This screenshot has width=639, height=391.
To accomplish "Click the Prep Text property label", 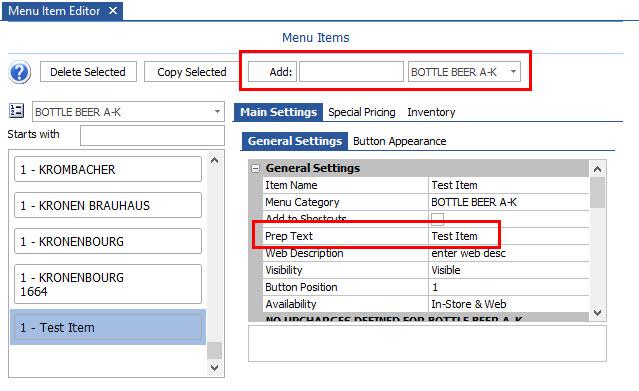I will point(289,236).
